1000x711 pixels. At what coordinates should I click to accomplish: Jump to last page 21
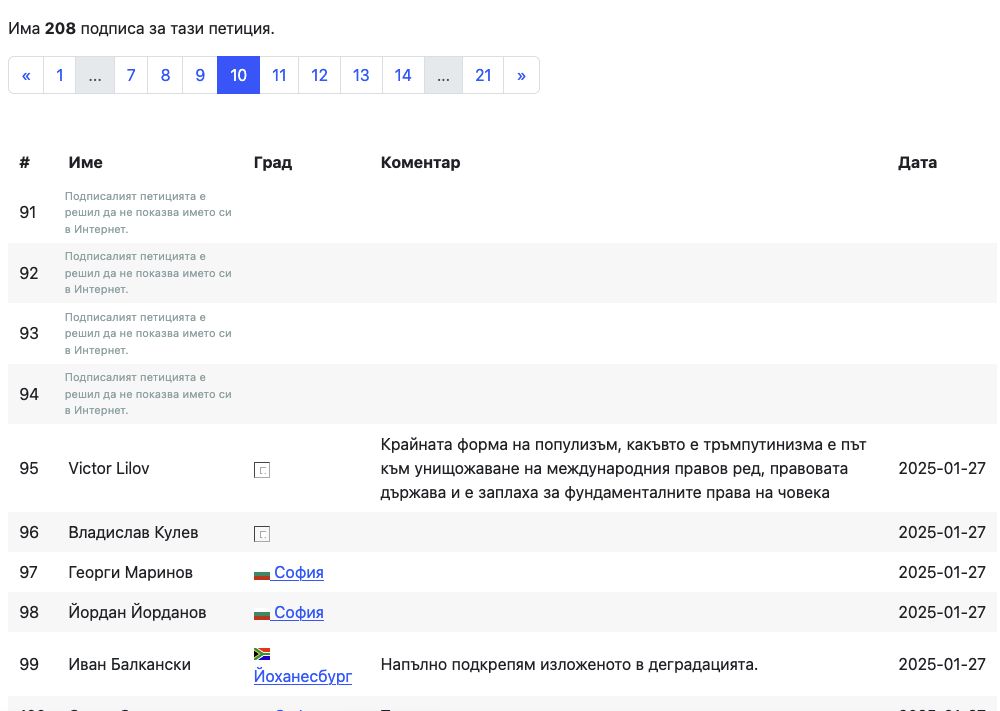(x=483, y=75)
